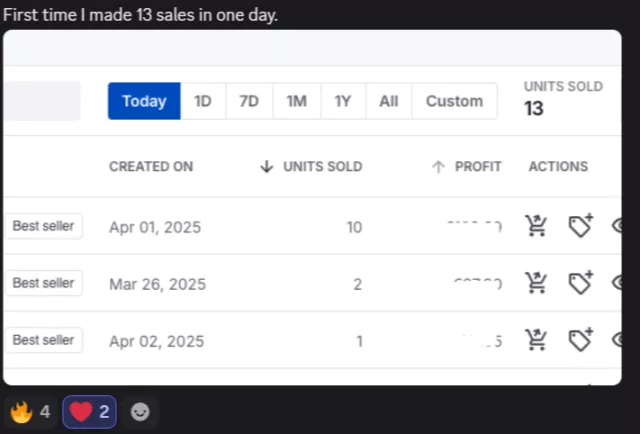
Task: Click the cart icon for Apr 01, 2025 row
Action: point(536,226)
